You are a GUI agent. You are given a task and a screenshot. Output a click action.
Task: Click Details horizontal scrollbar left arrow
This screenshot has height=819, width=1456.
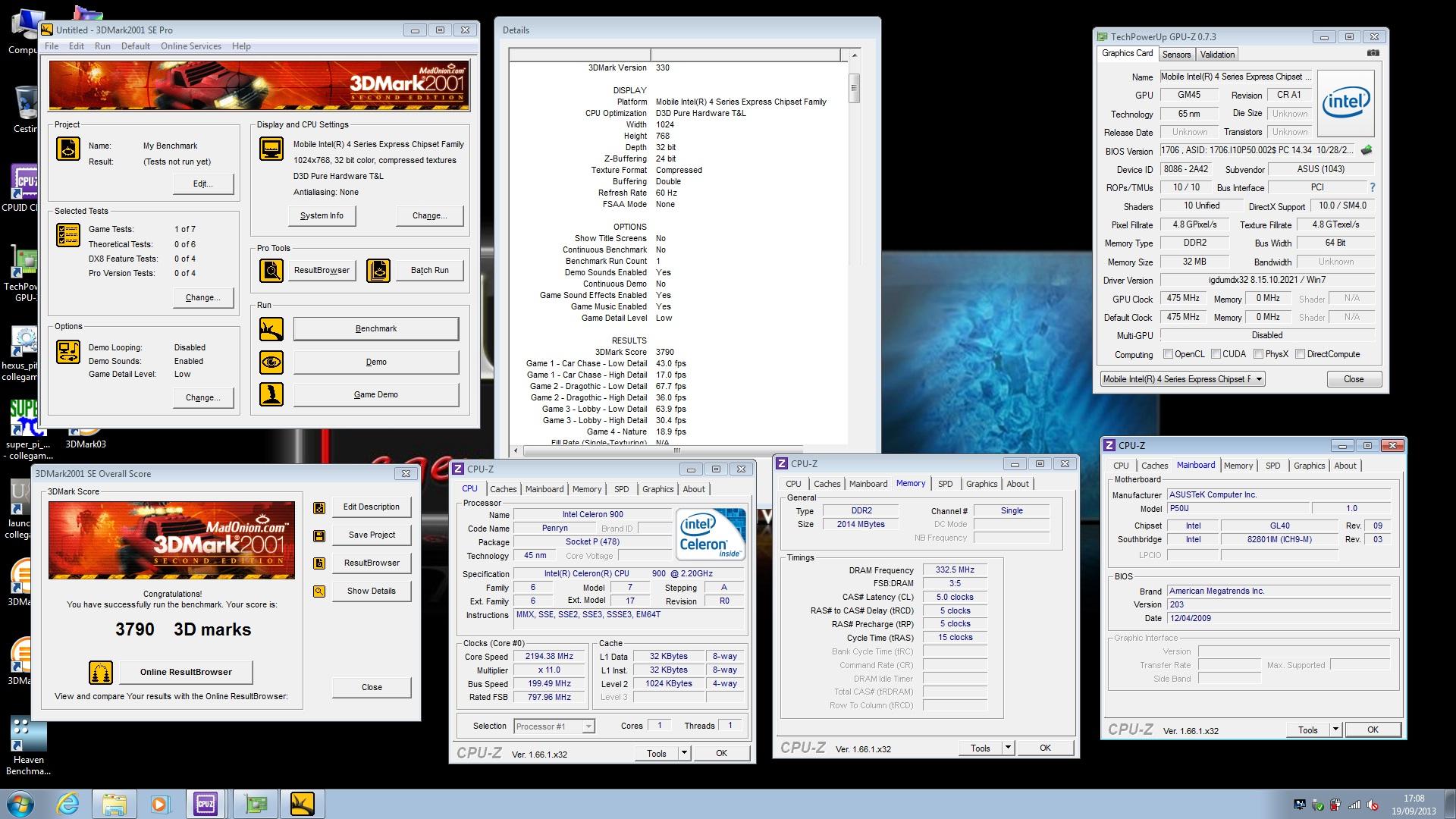pos(516,450)
